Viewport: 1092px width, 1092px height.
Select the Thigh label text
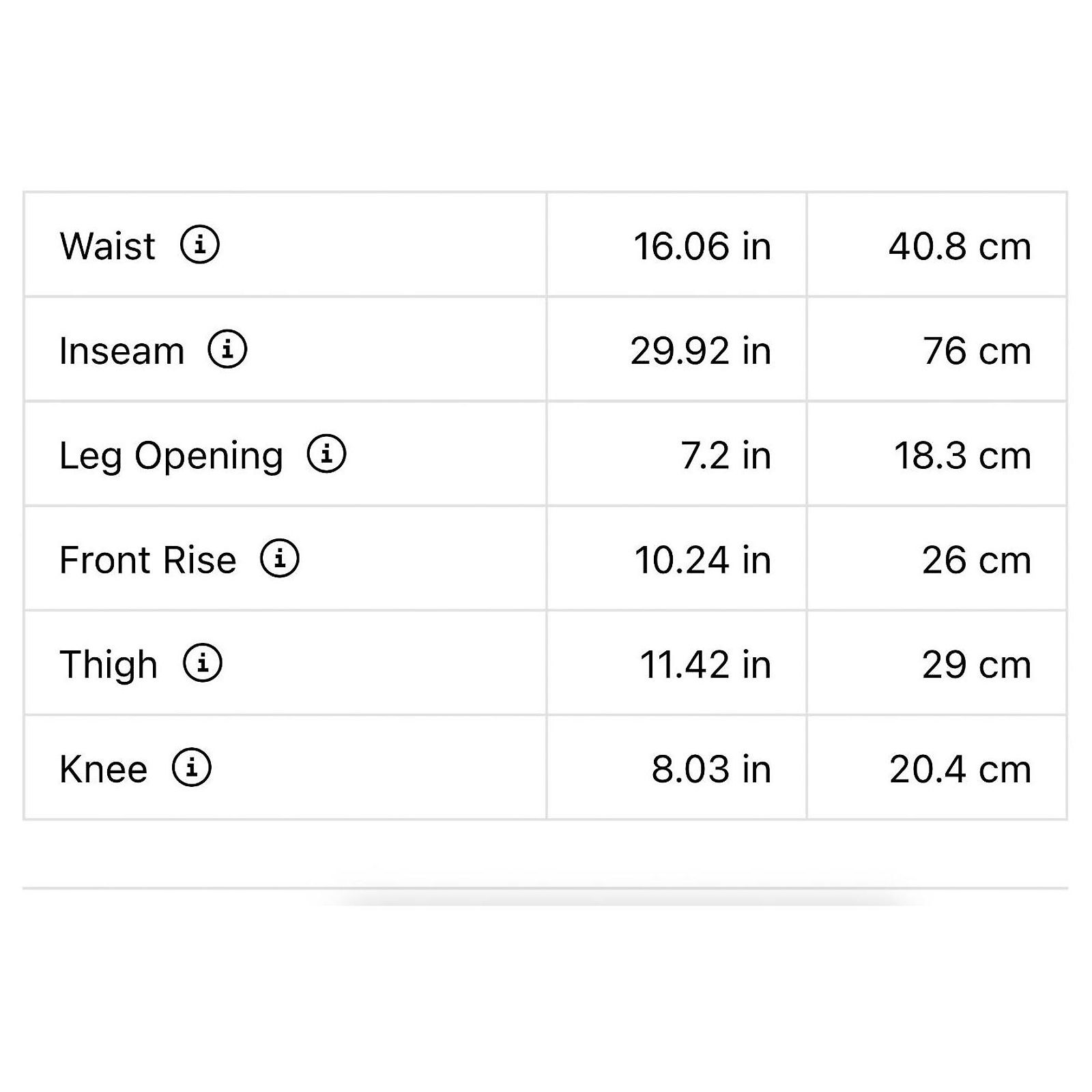109,665
